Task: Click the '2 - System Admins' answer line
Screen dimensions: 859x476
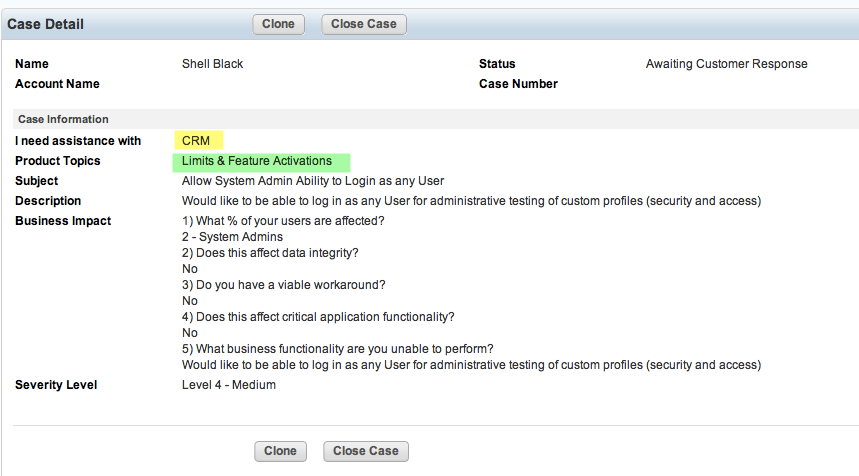Action: tap(232, 237)
